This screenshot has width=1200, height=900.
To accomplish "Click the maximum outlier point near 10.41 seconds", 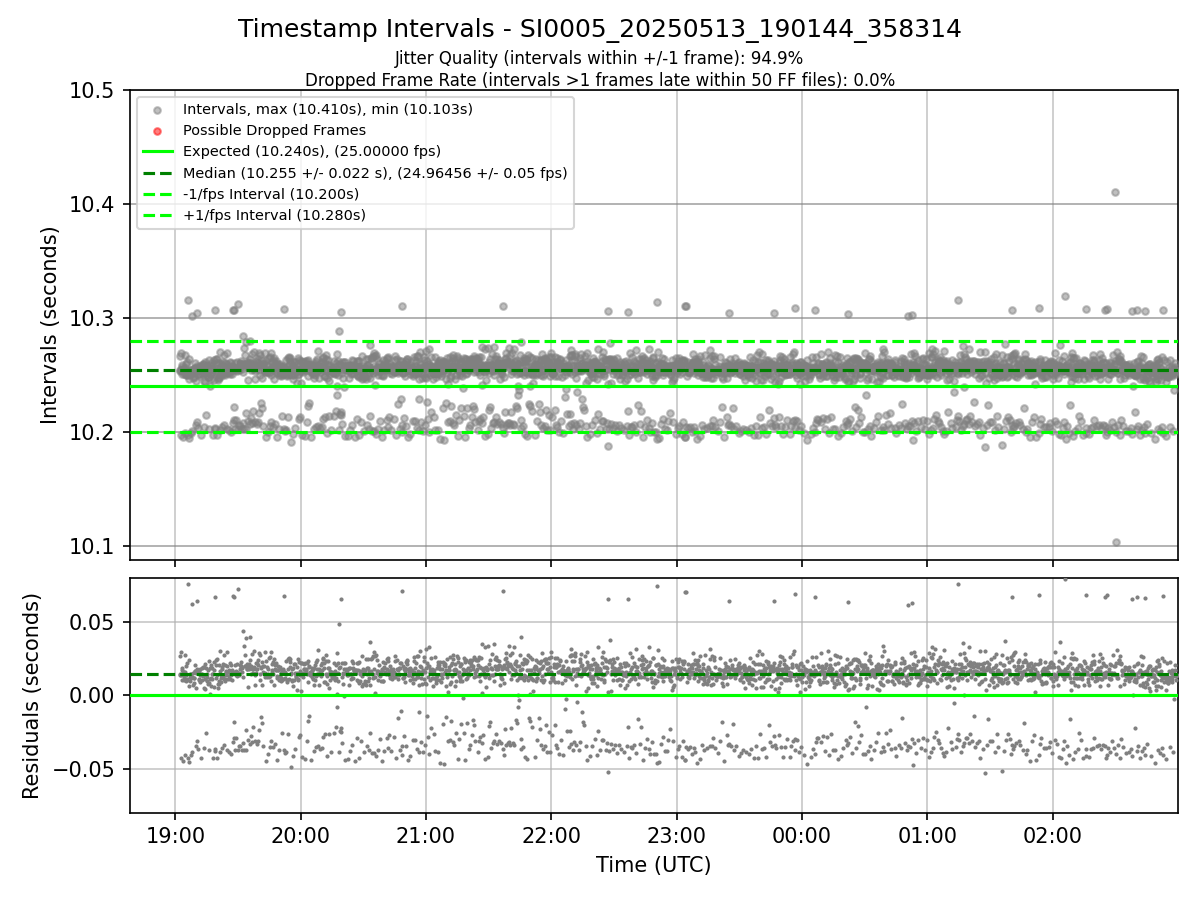I will pyautogui.click(x=1115, y=192).
